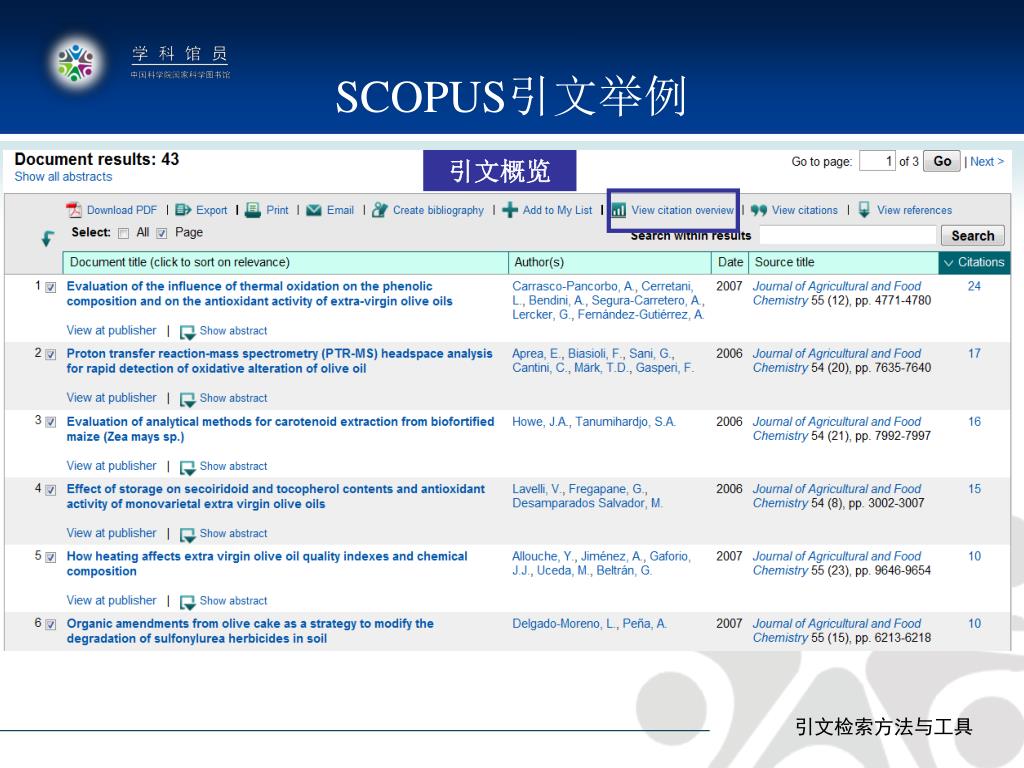Click the Email envelope icon
Viewport: 1024px width, 768px height.
coord(314,210)
